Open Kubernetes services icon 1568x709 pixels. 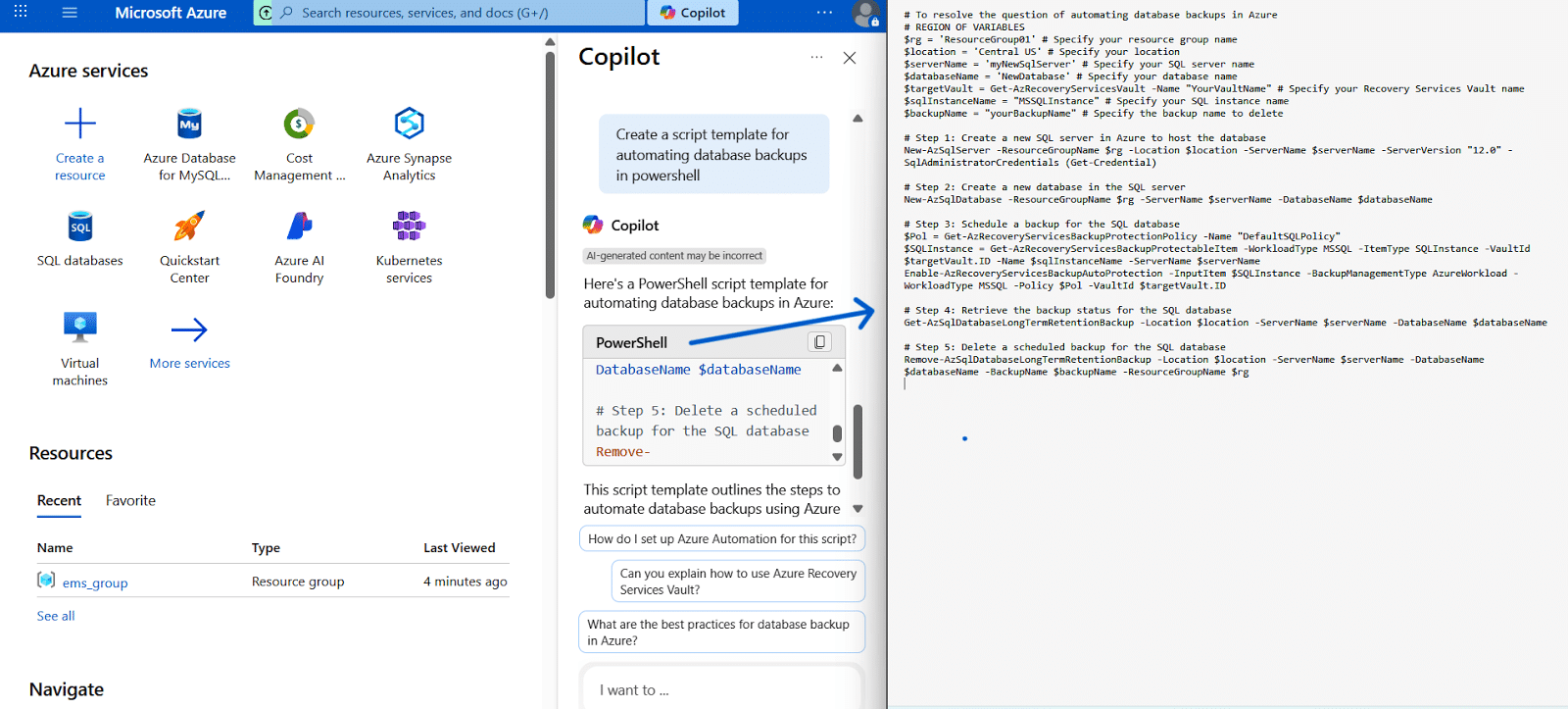tap(409, 227)
